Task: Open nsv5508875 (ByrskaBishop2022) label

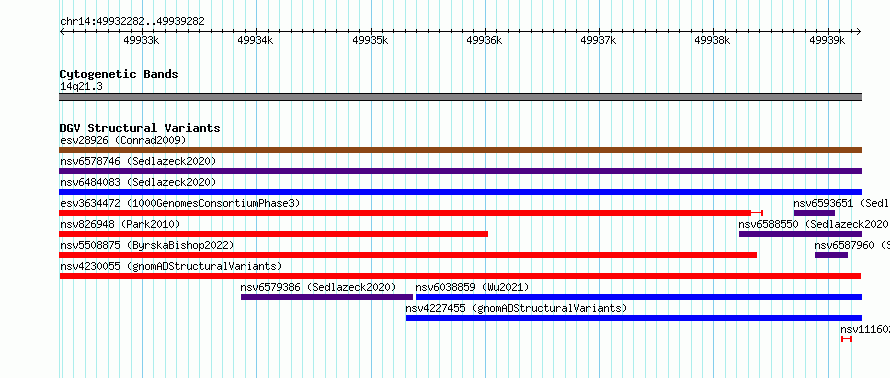Action: [x=147, y=245]
